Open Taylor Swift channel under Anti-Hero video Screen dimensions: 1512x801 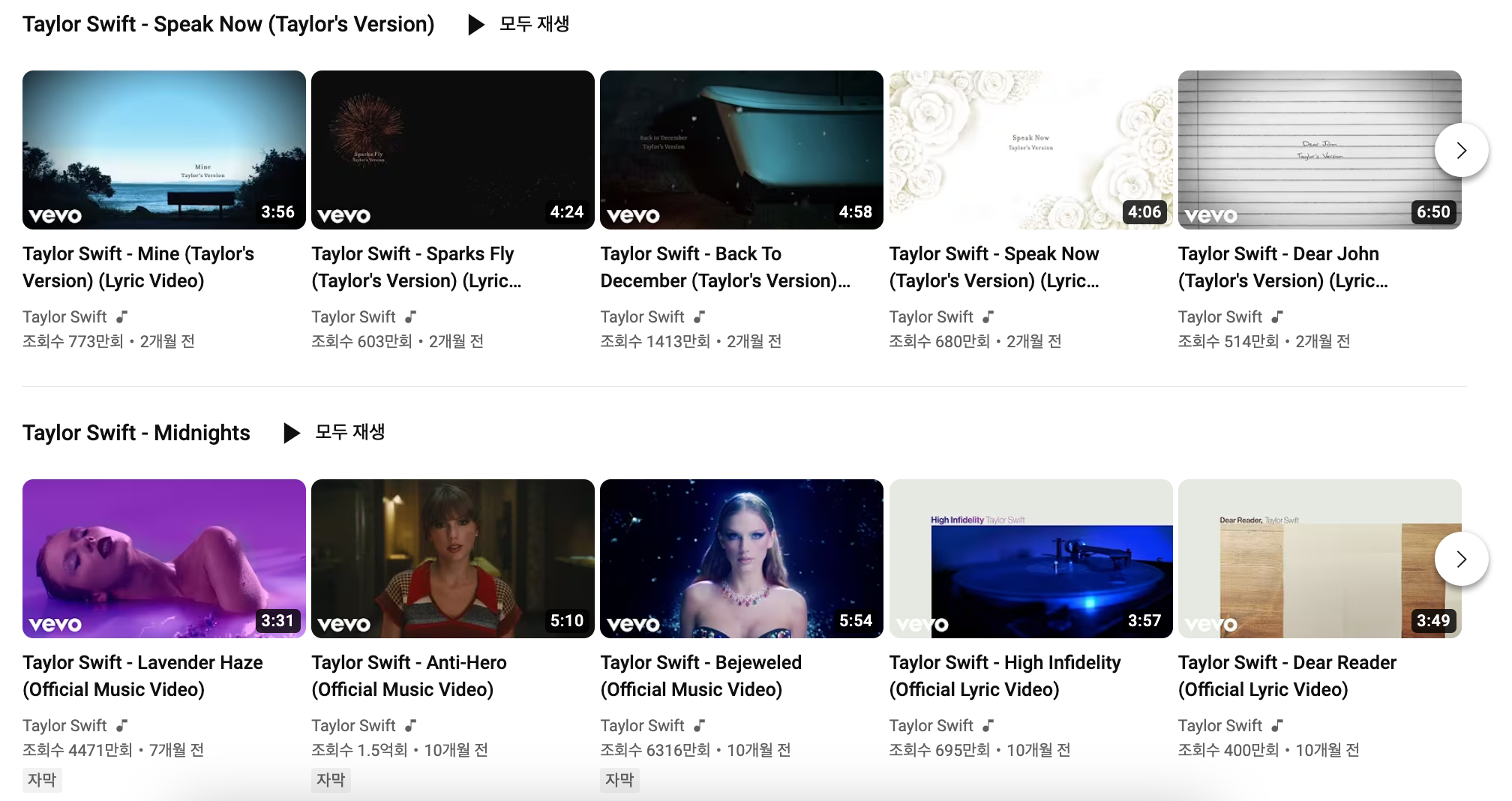click(x=353, y=725)
